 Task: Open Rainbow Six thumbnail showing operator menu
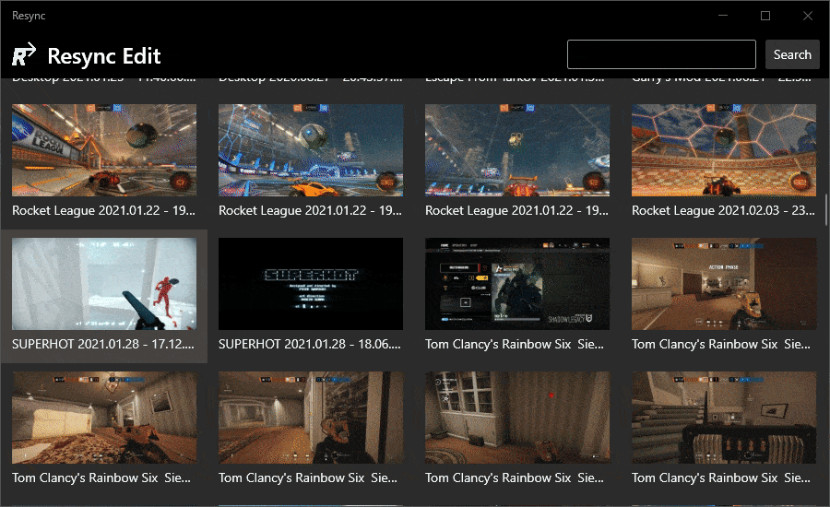pos(517,284)
